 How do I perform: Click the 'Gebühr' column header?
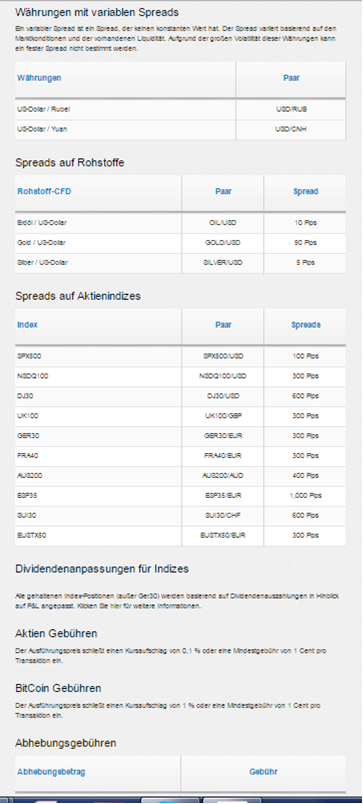[x=264, y=771]
